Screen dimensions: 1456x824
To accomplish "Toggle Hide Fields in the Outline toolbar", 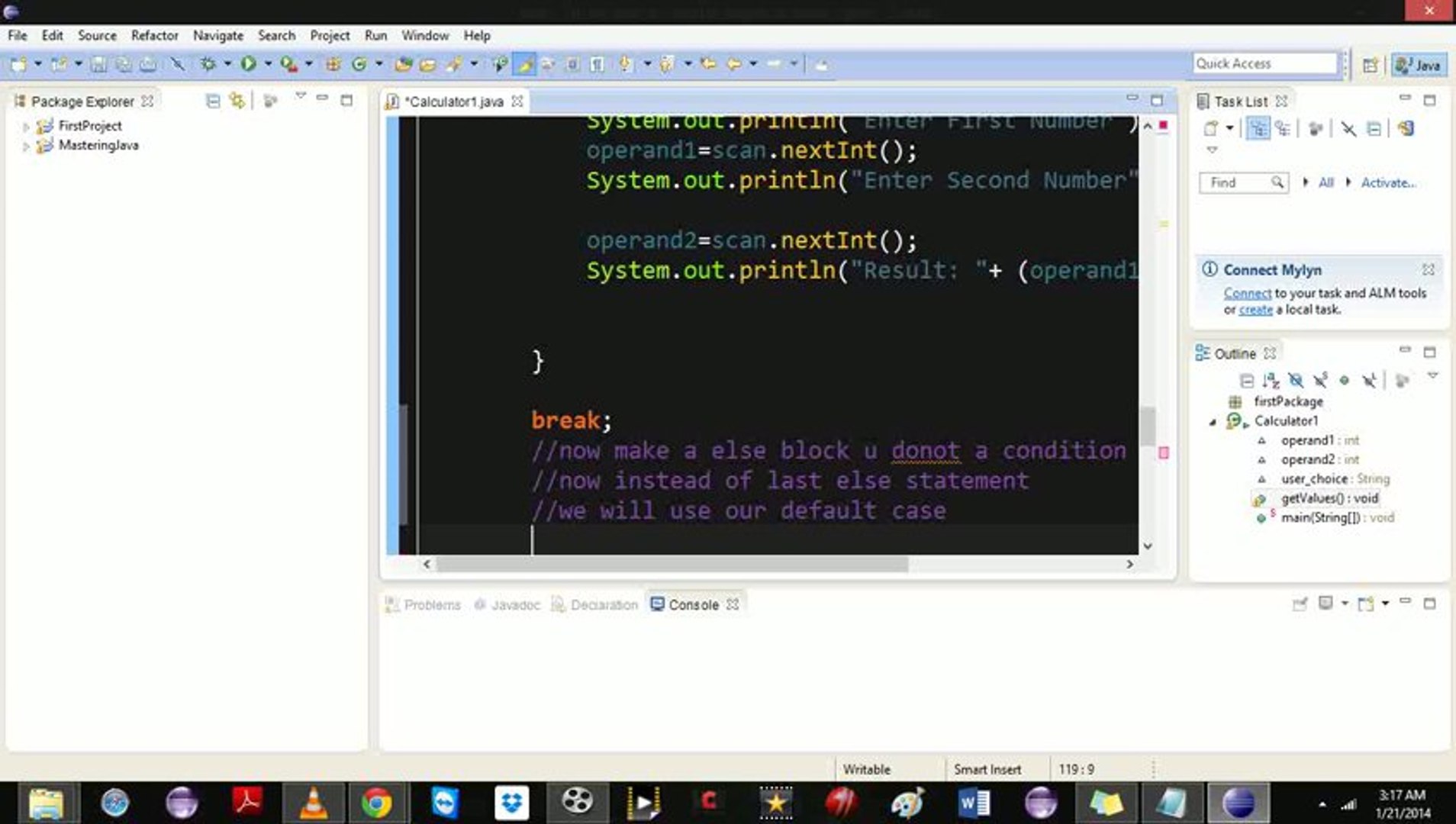I will click(x=1297, y=380).
